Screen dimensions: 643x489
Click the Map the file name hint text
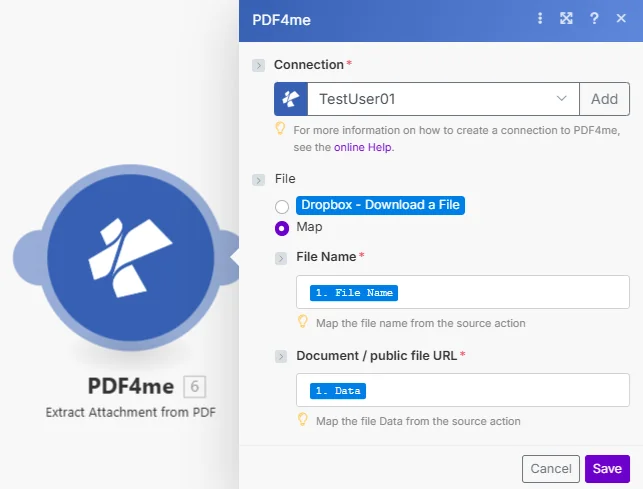[421, 323]
